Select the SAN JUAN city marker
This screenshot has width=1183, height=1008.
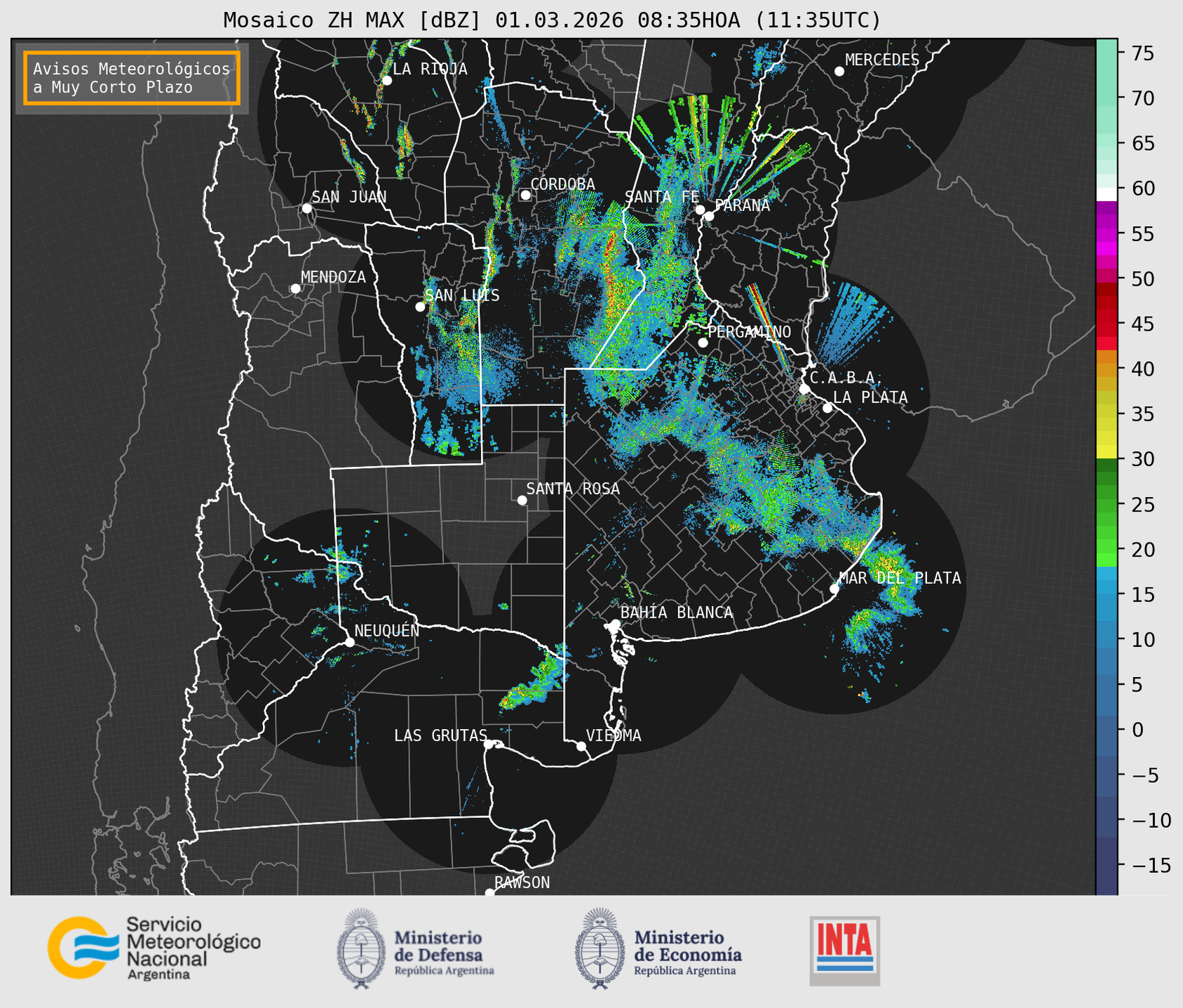pos(306,208)
